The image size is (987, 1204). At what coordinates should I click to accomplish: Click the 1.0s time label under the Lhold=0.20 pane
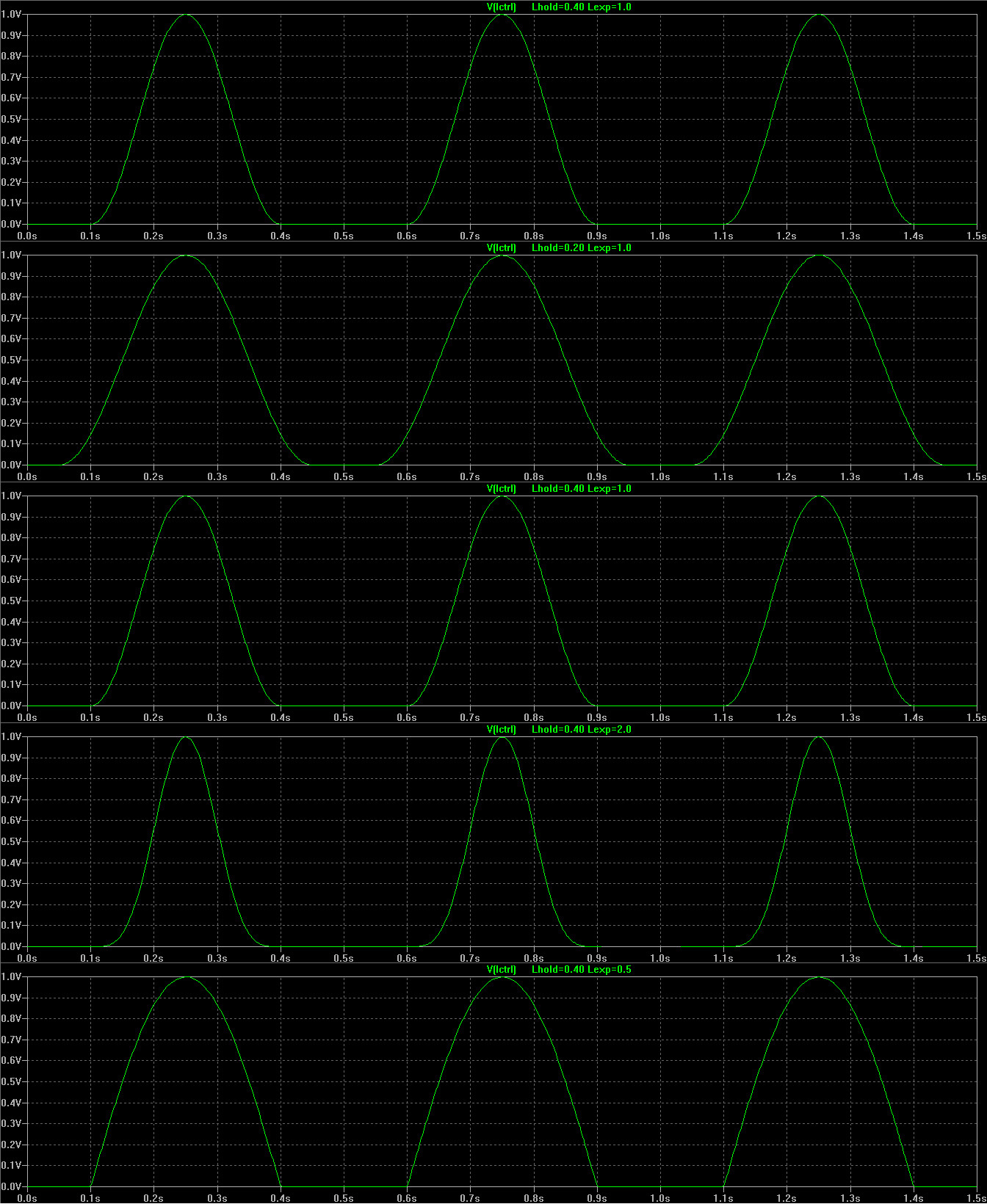point(660,476)
